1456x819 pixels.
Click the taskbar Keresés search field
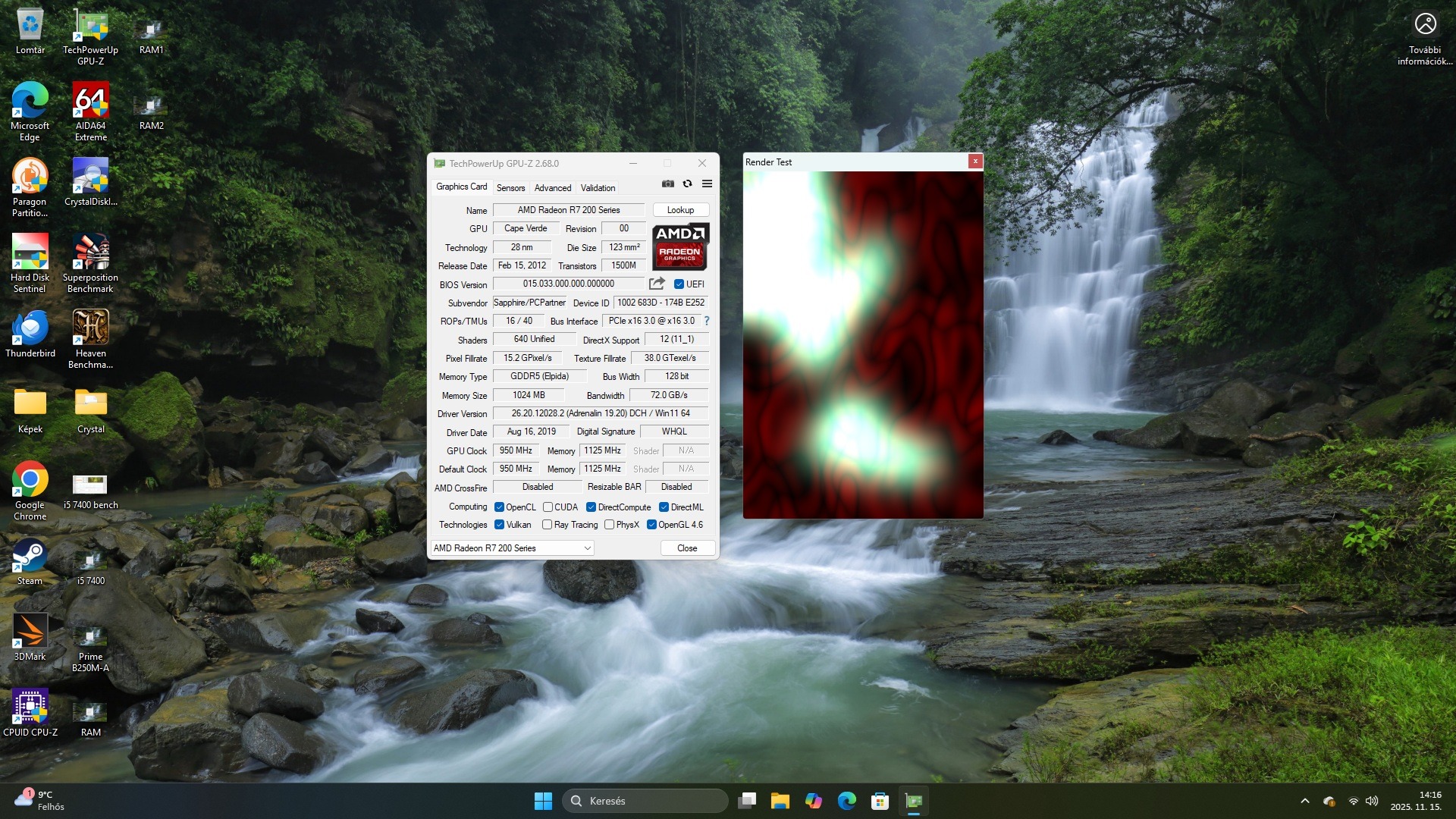click(x=645, y=801)
